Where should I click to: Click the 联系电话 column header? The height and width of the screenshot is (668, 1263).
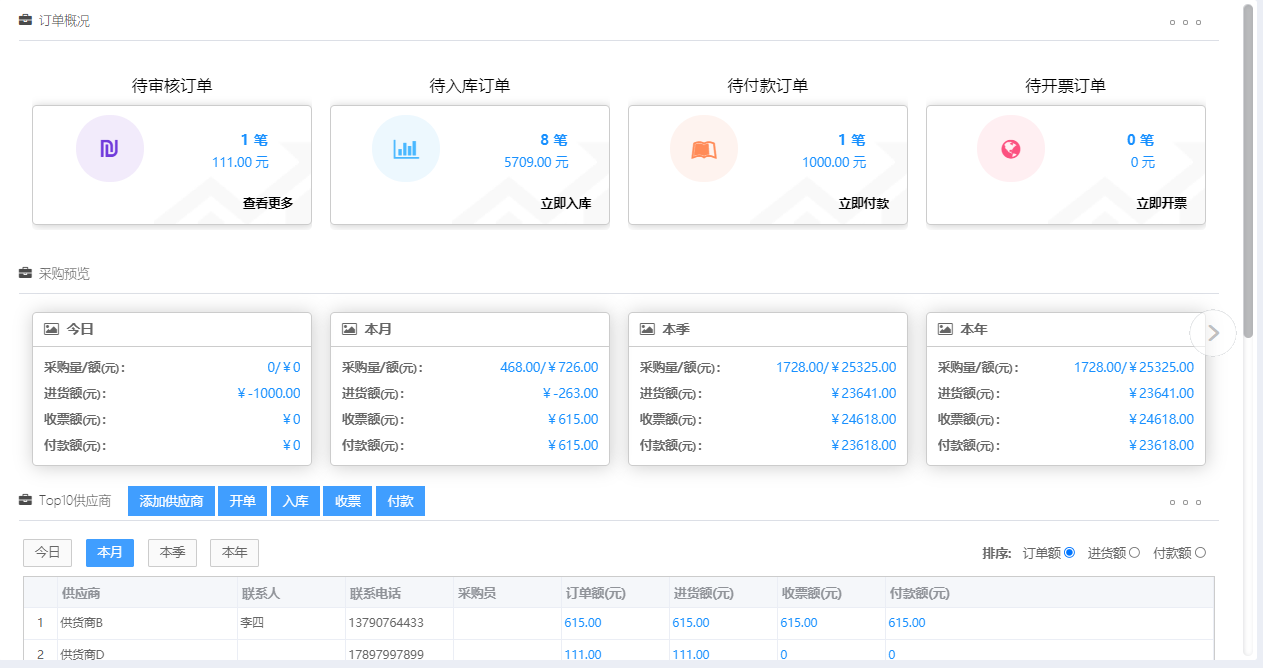click(x=399, y=593)
